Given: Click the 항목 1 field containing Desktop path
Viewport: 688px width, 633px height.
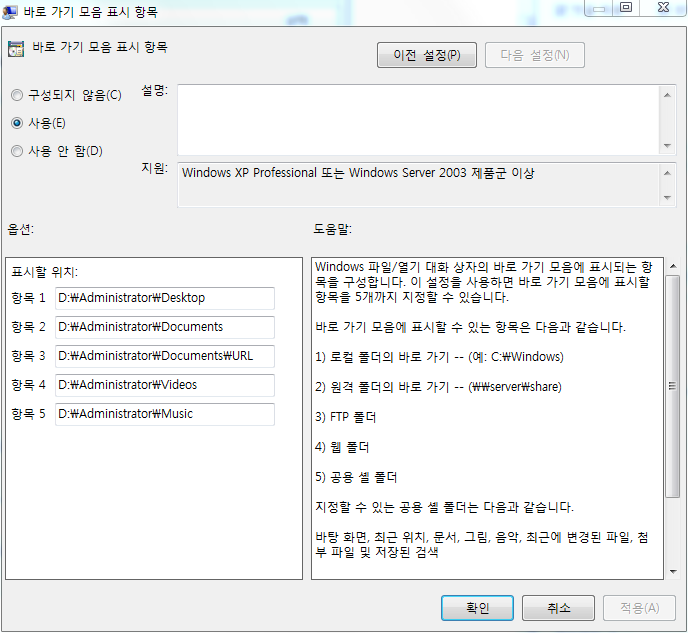Looking at the screenshot, I should (165, 298).
